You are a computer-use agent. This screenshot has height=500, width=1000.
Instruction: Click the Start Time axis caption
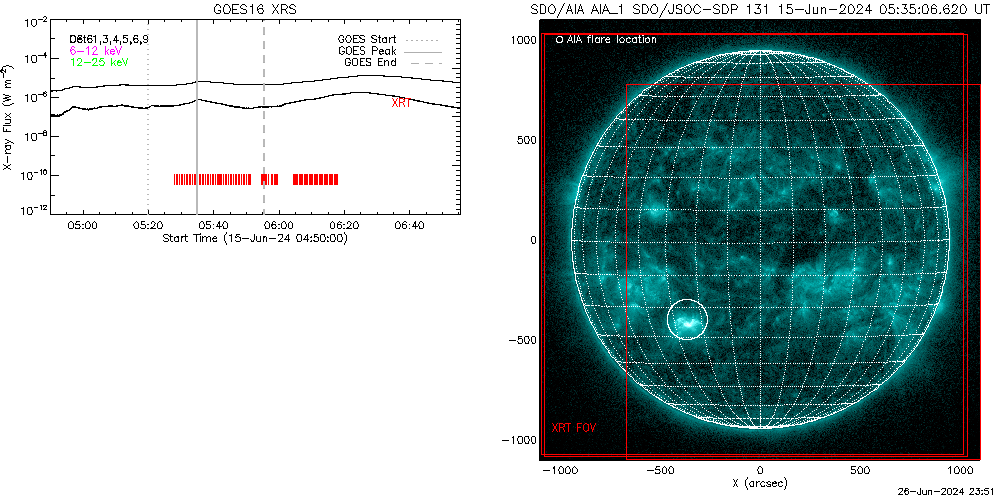point(255,238)
